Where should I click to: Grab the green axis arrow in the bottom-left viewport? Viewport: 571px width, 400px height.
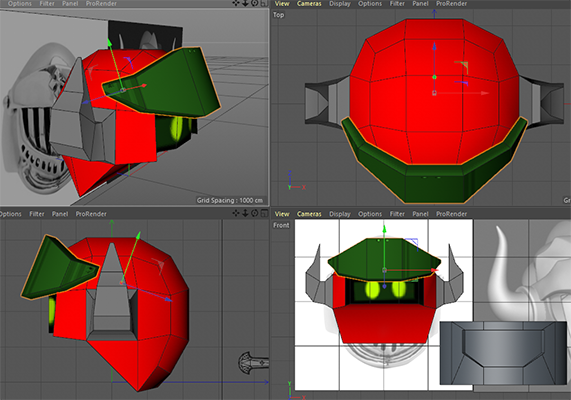pos(138,235)
